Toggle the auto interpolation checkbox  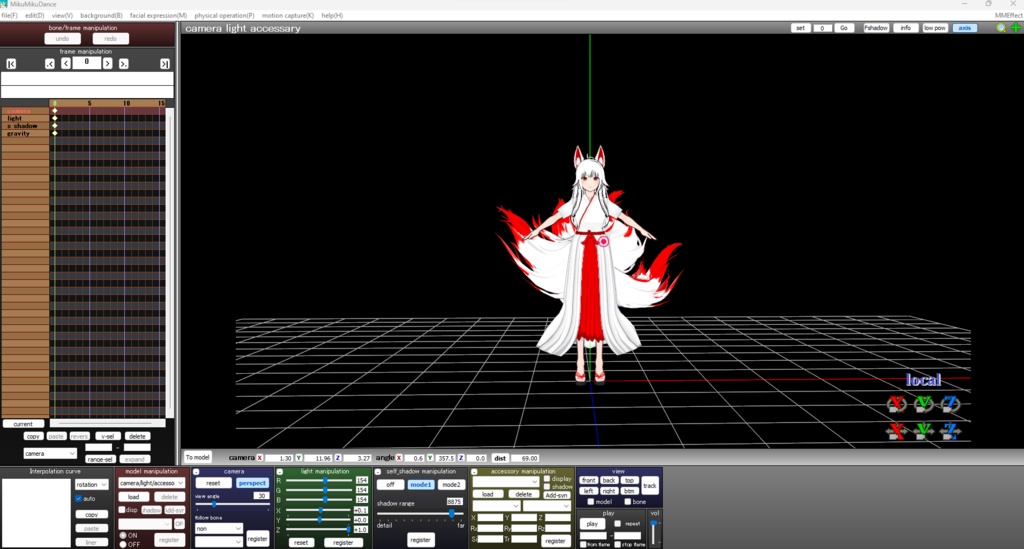[x=78, y=498]
